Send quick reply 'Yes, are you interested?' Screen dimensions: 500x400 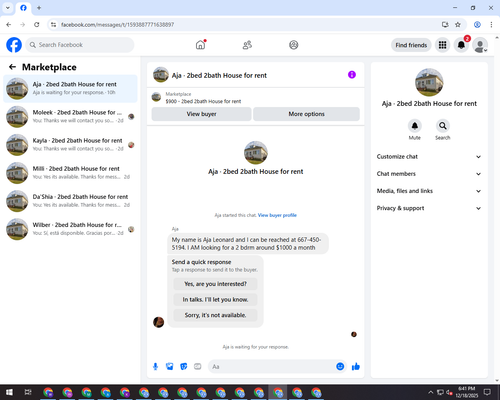point(215,284)
